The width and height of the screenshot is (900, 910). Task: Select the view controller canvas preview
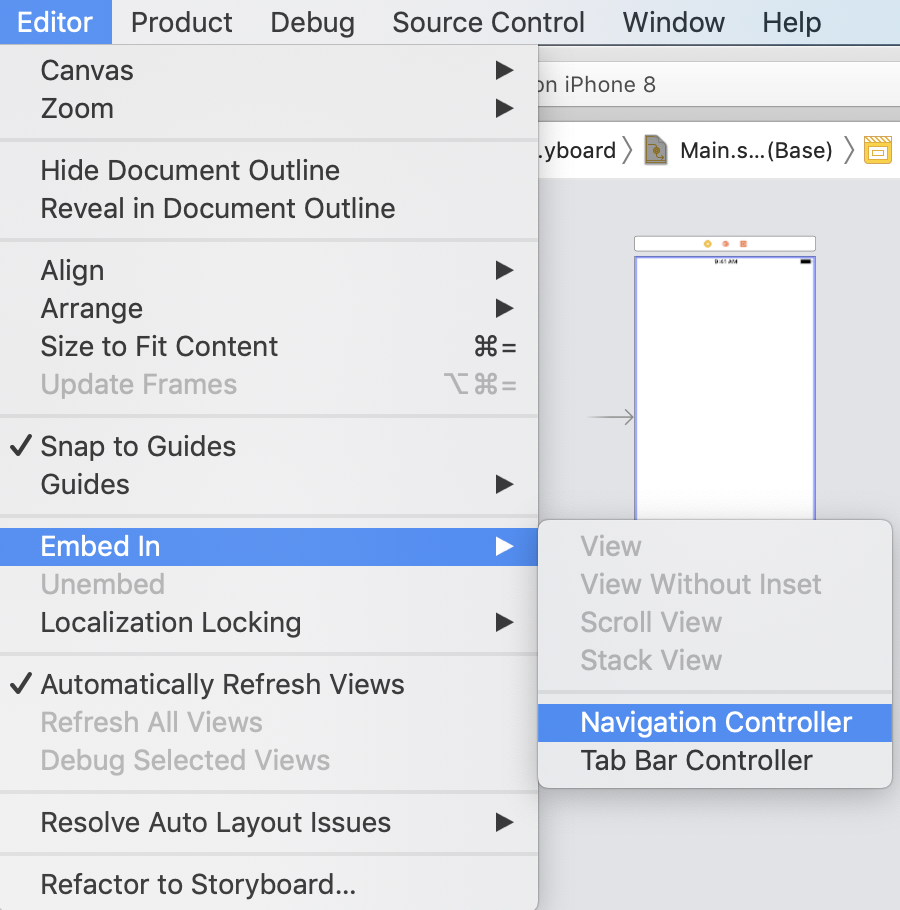(725, 388)
